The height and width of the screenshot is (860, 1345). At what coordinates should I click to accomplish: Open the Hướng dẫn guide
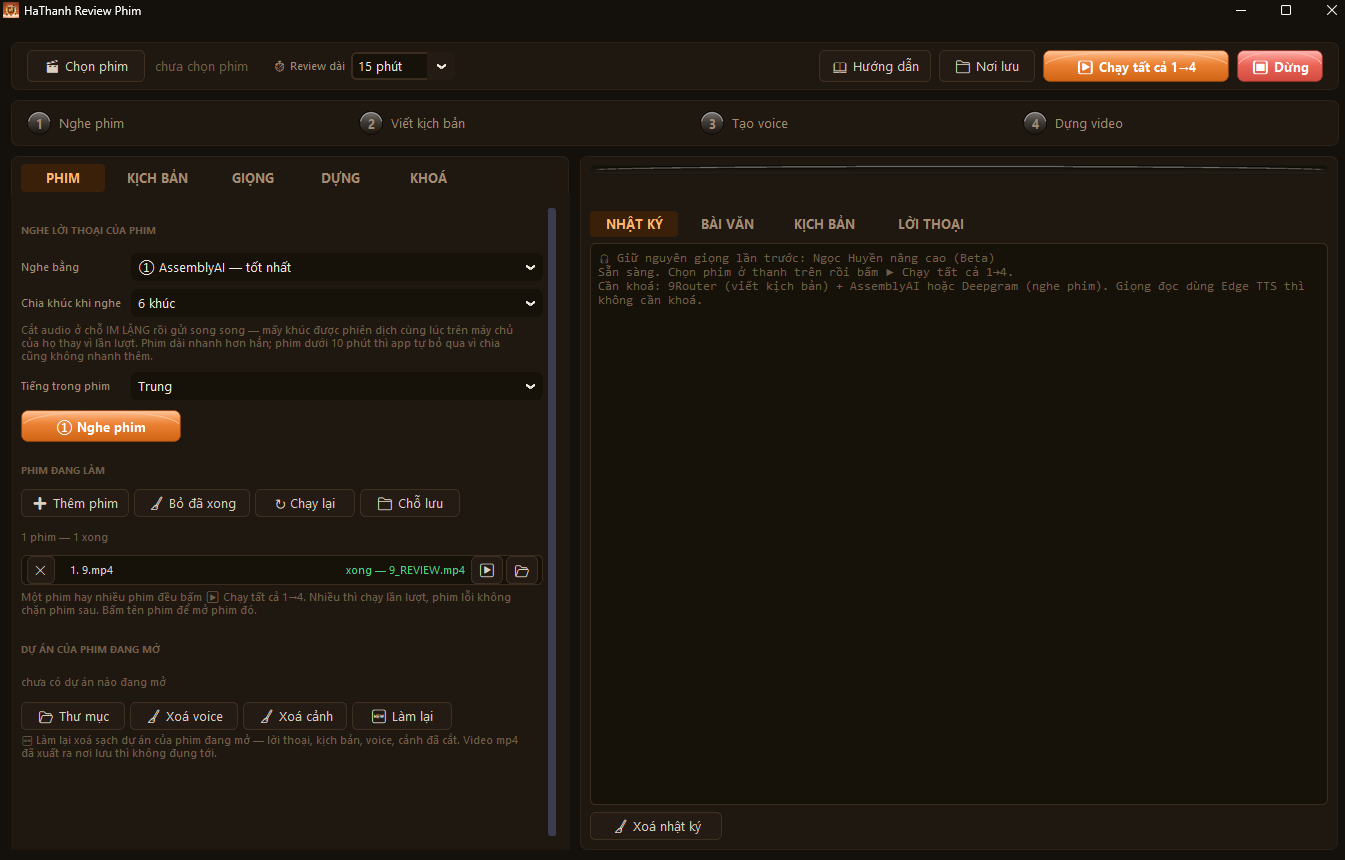point(875,66)
